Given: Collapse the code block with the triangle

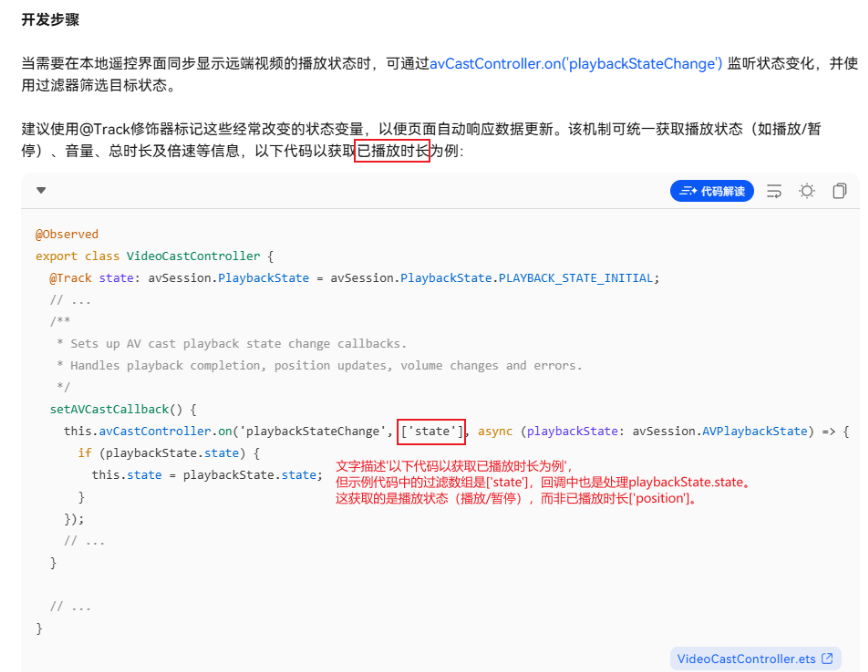Looking at the screenshot, I should point(41,190).
